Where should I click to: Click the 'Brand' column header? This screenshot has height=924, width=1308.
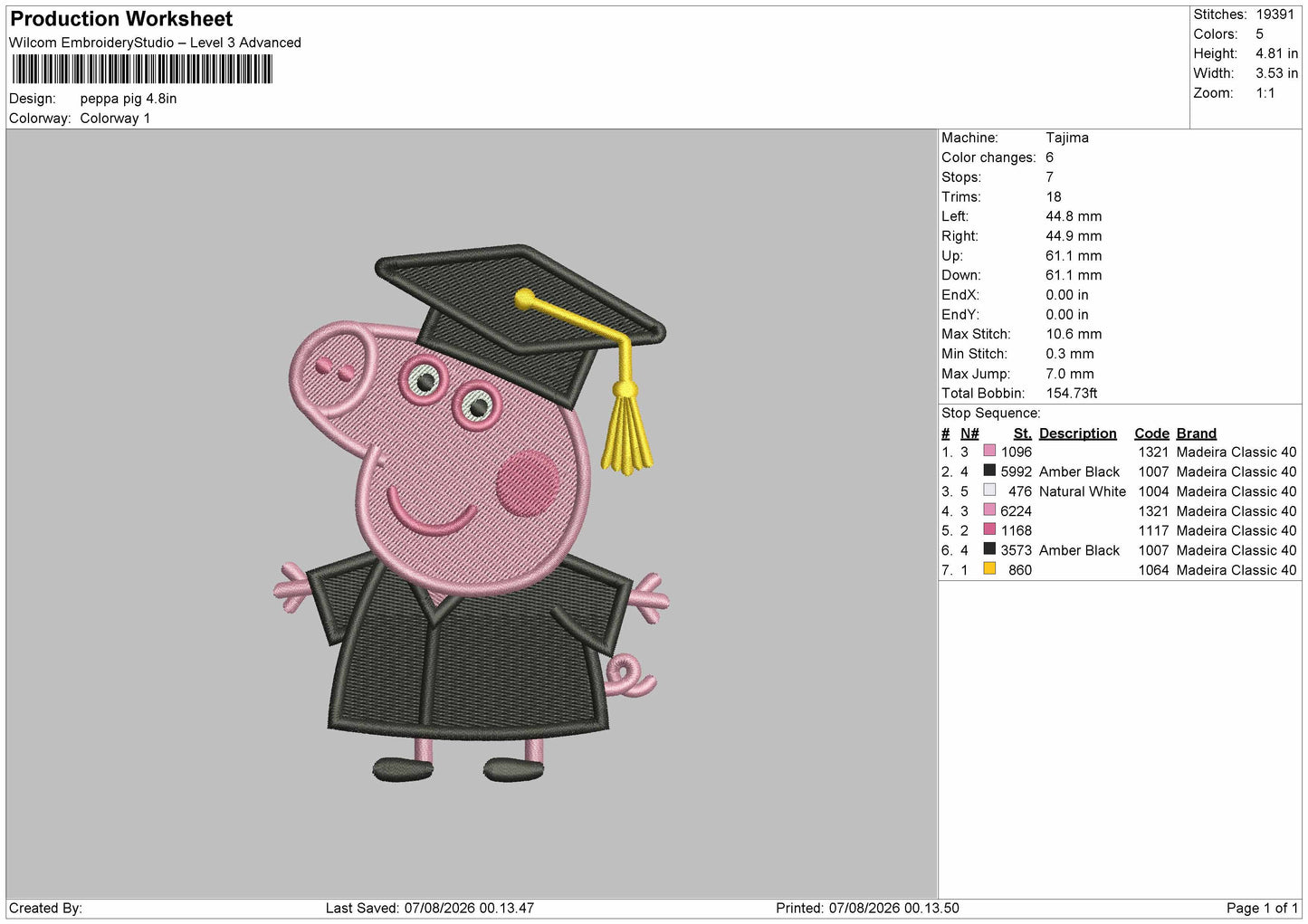pyautogui.click(x=1197, y=433)
